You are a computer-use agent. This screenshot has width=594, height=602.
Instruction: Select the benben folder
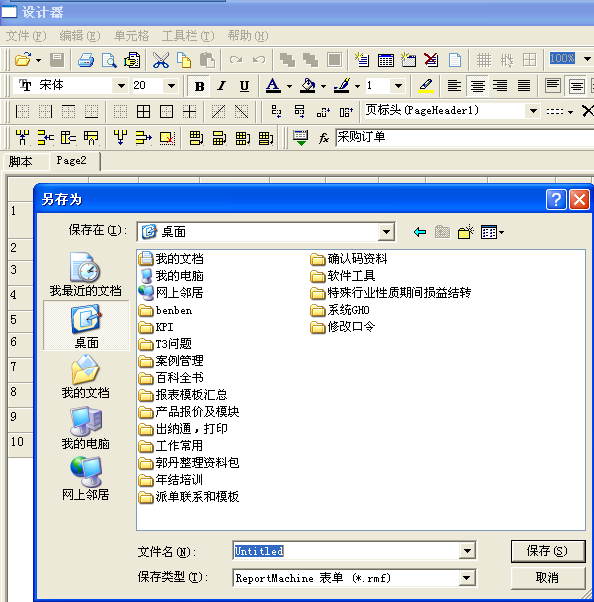[165, 310]
